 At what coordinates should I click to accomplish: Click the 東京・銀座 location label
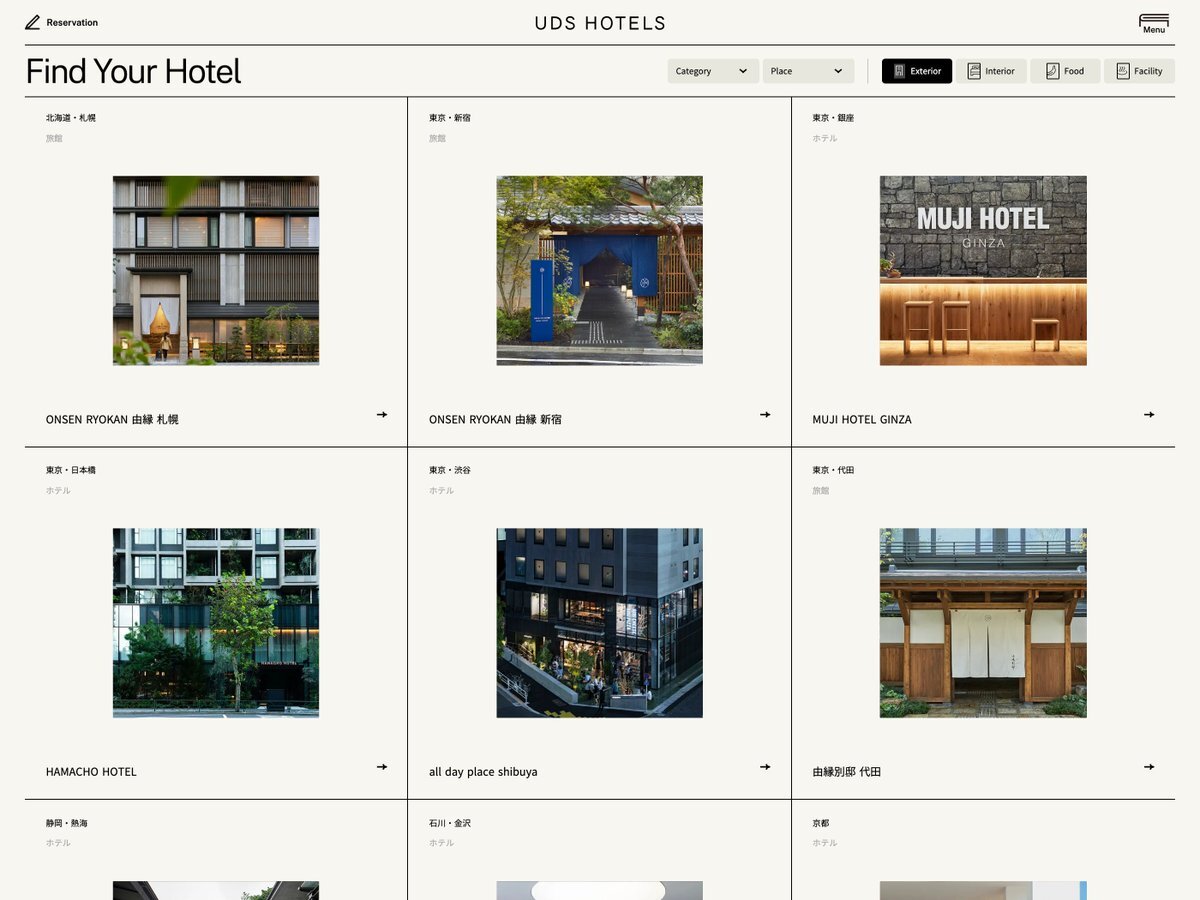[x=834, y=118]
